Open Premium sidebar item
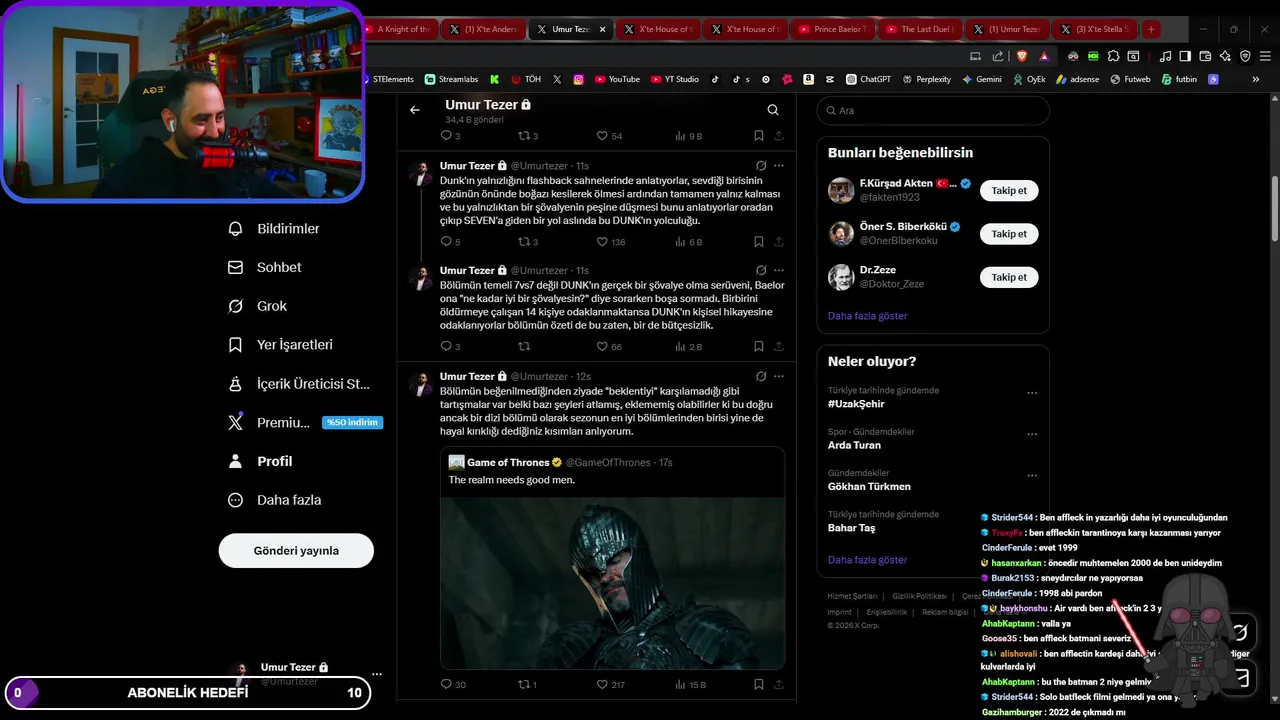The width and height of the screenshot is (1280, 720). (305, 423)
